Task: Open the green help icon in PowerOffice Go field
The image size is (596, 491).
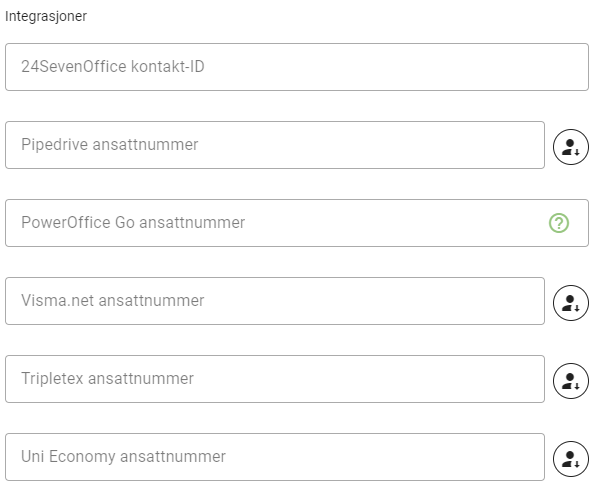Action: coord(559,223)
